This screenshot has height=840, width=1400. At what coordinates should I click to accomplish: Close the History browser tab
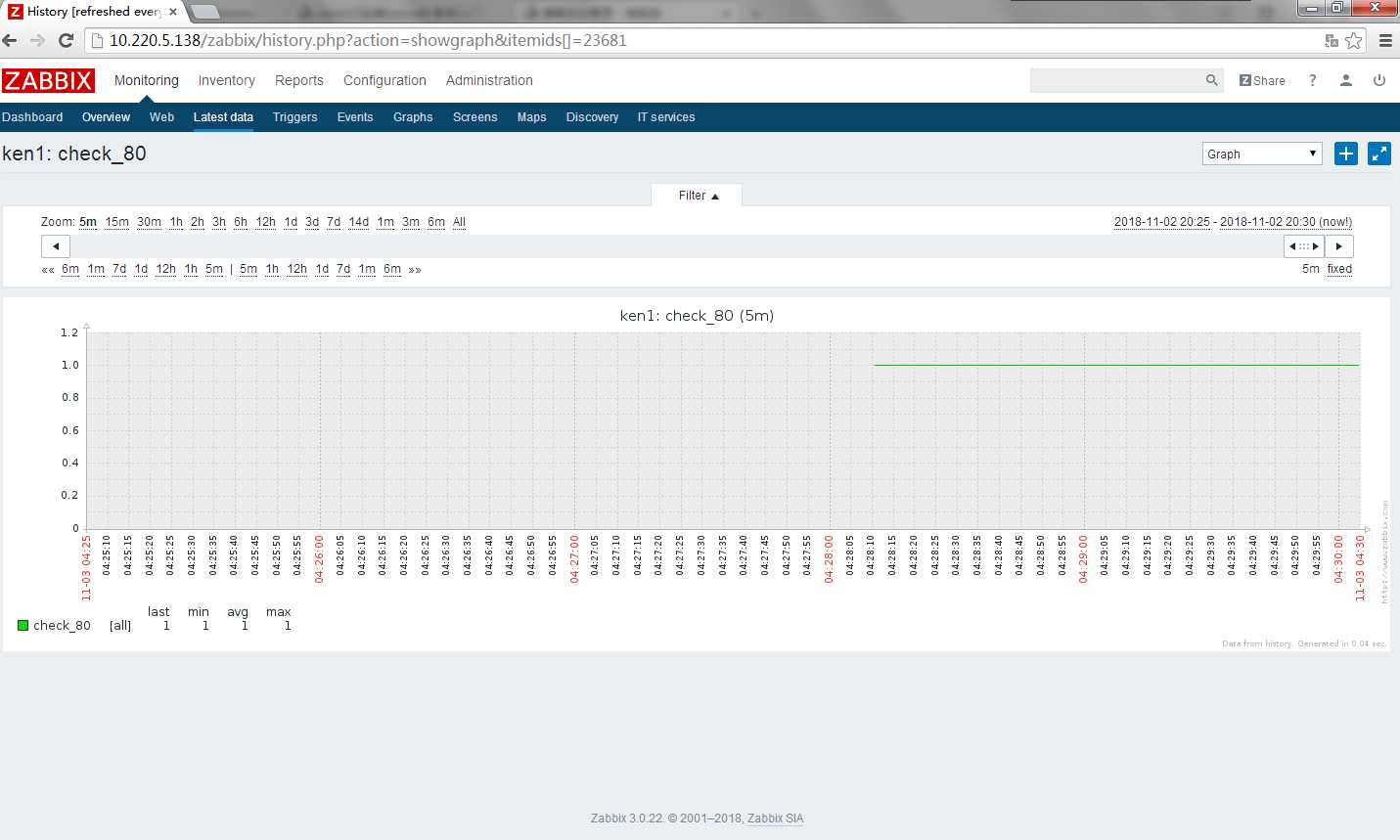173,12
